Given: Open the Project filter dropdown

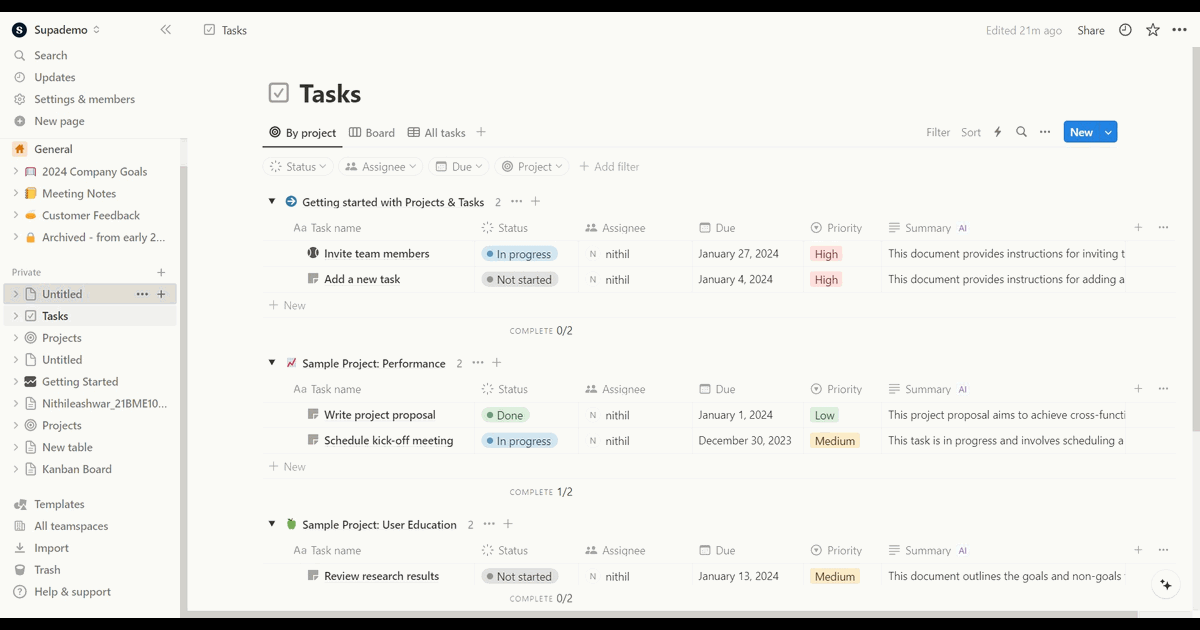Looking at the screenshot, I should (x=533, y=167).
